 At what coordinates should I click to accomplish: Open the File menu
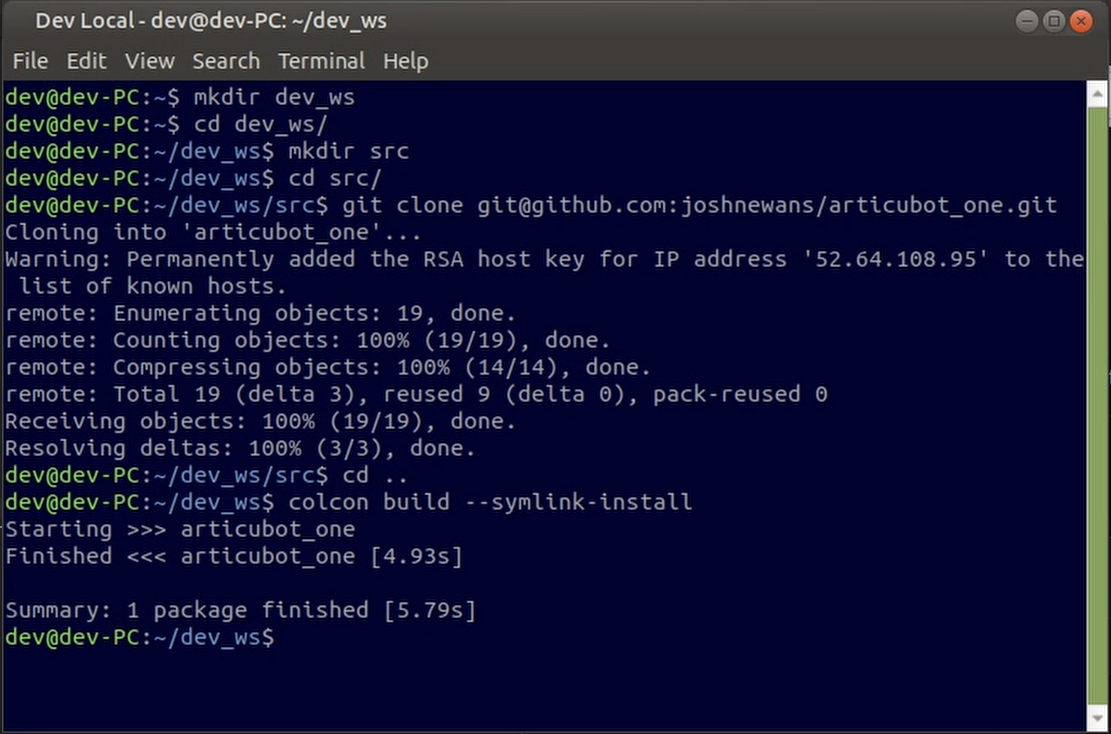coord(30,62)
